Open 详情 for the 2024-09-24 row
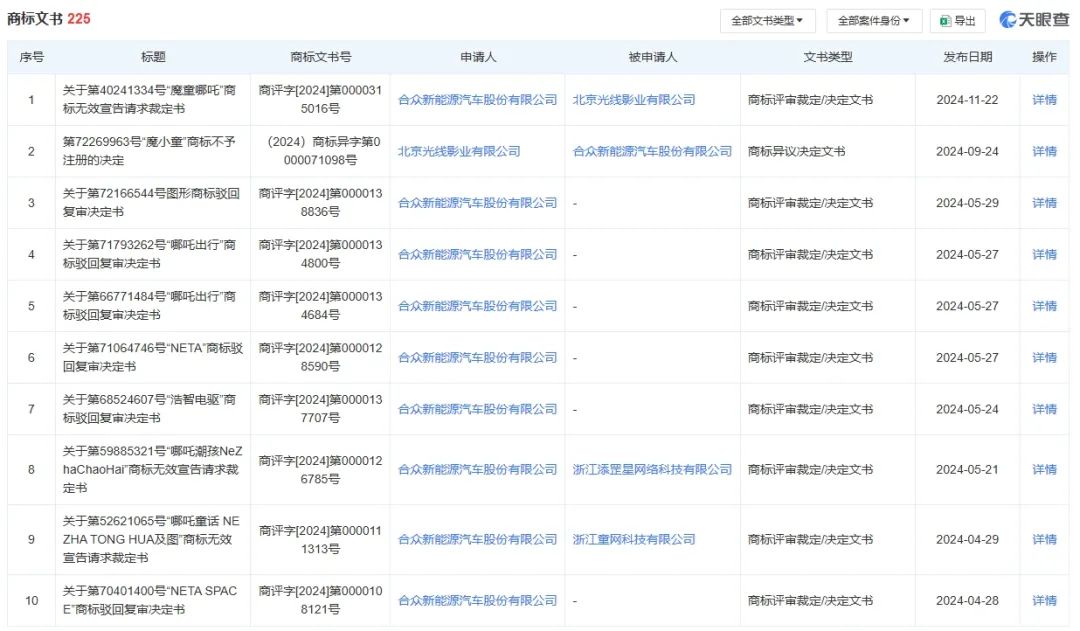1080x631 pixels. pos(1044,152)
